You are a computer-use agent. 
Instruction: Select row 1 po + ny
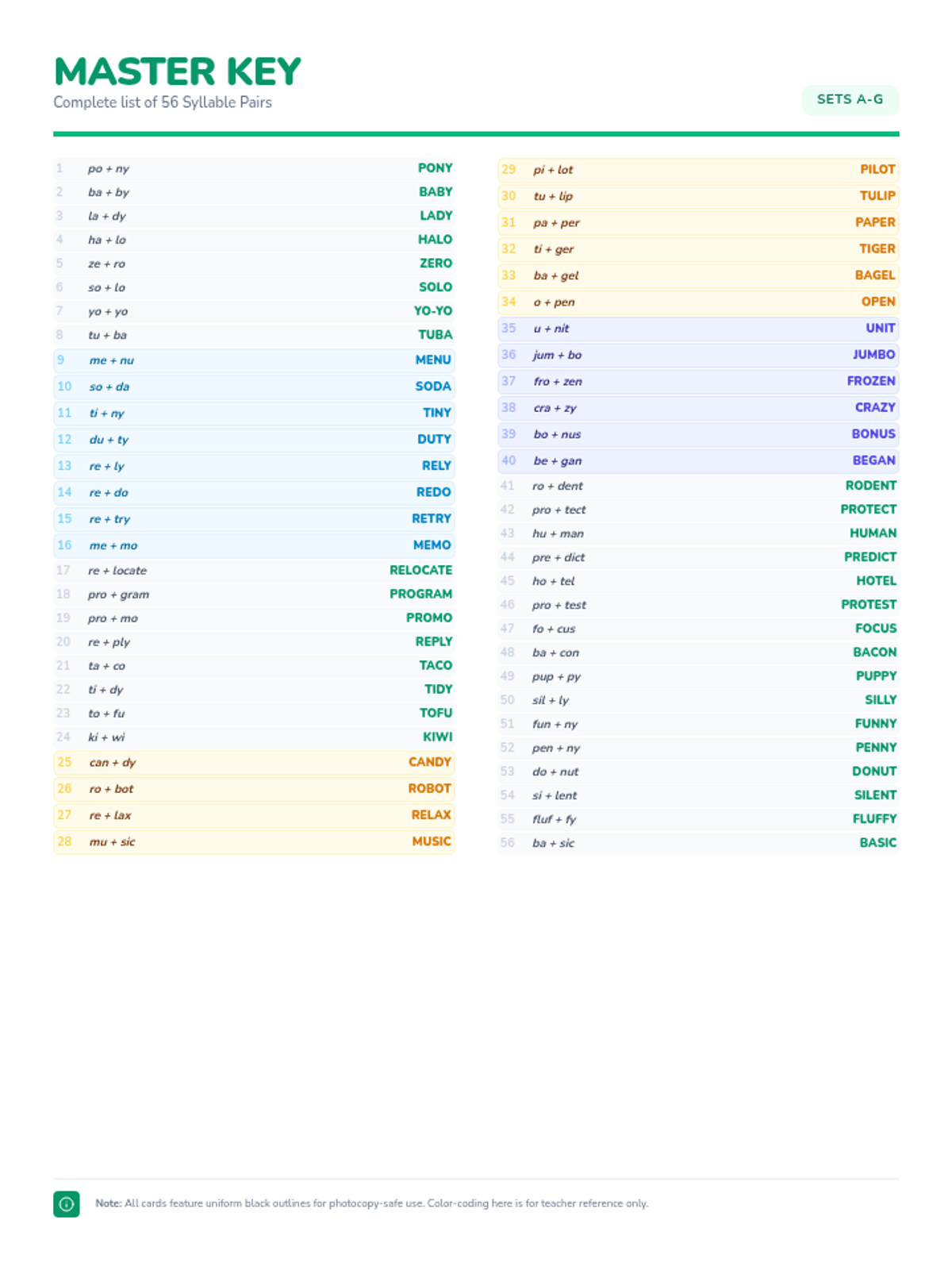pyautogui.click(x=254, y=168)
